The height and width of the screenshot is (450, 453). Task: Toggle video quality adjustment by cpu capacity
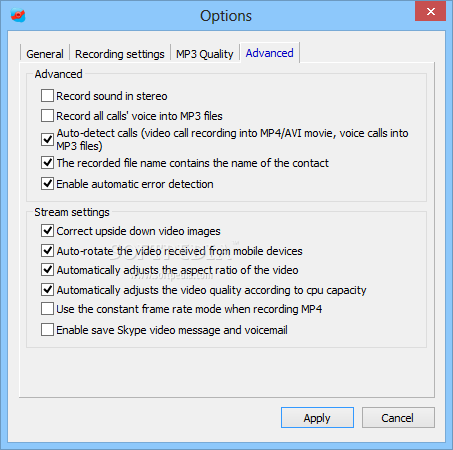point(47,290)
